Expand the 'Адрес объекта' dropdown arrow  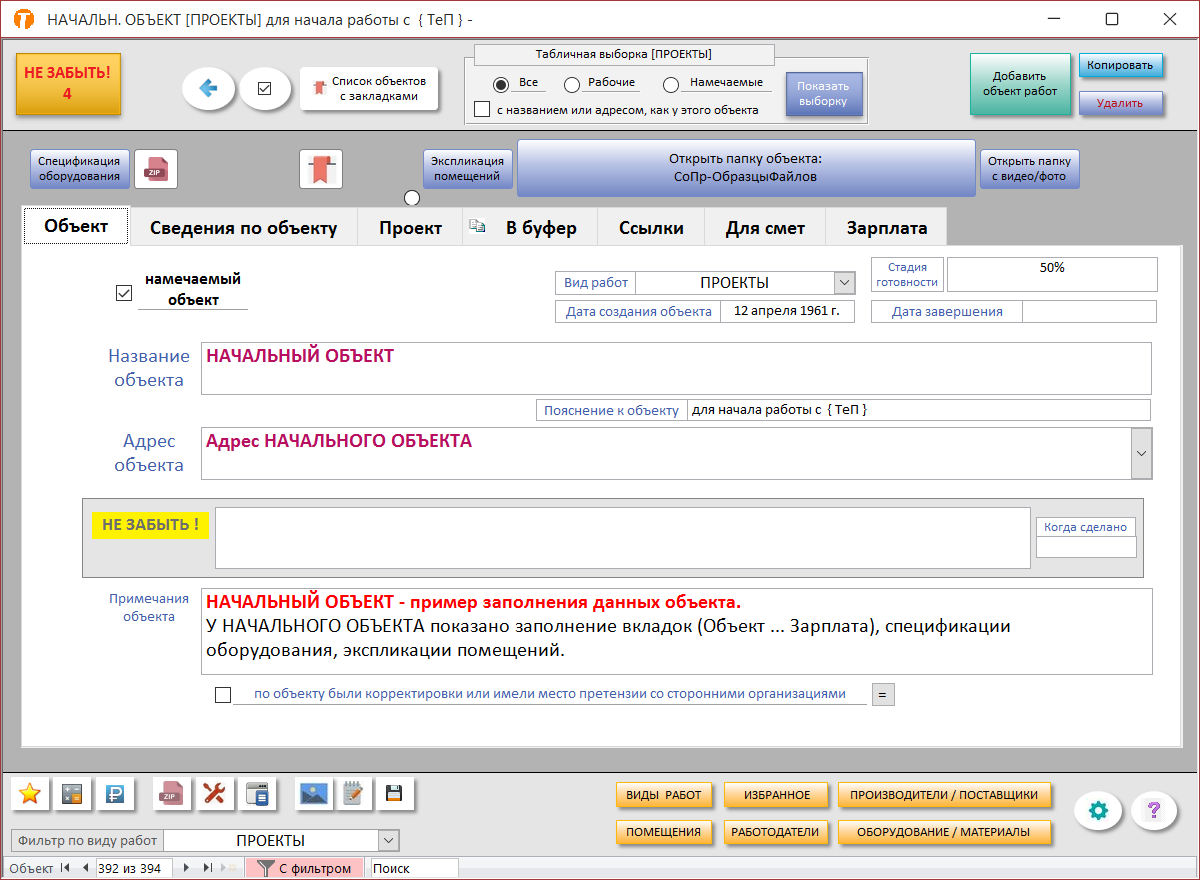pyautogui.click(x=1141, y=454)
